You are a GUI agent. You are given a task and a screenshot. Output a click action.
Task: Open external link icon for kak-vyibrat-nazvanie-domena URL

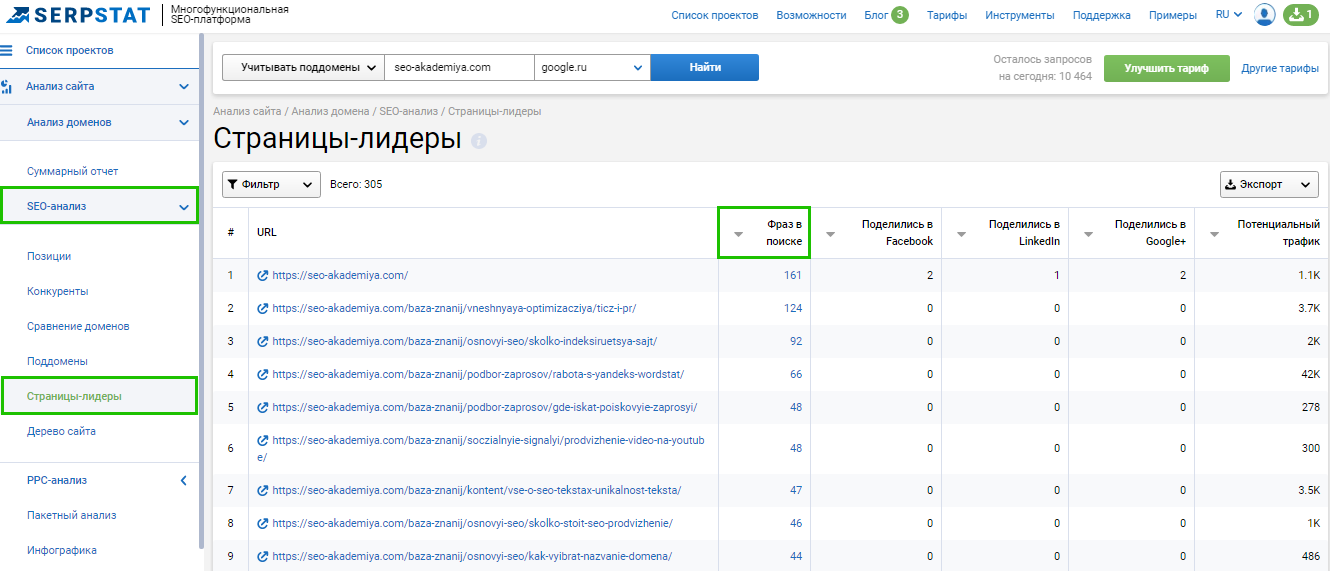tap(263, 556)
